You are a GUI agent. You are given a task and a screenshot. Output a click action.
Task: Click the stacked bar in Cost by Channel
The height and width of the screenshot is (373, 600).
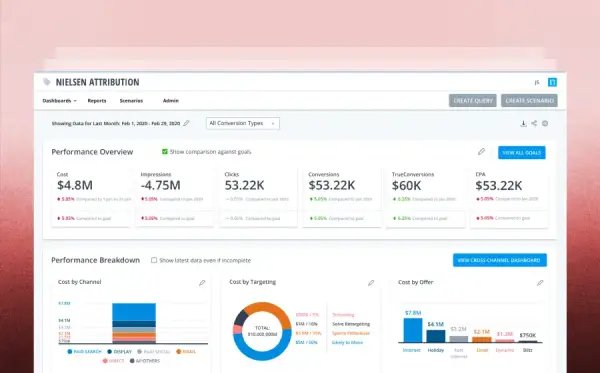[x=134, y=323]
